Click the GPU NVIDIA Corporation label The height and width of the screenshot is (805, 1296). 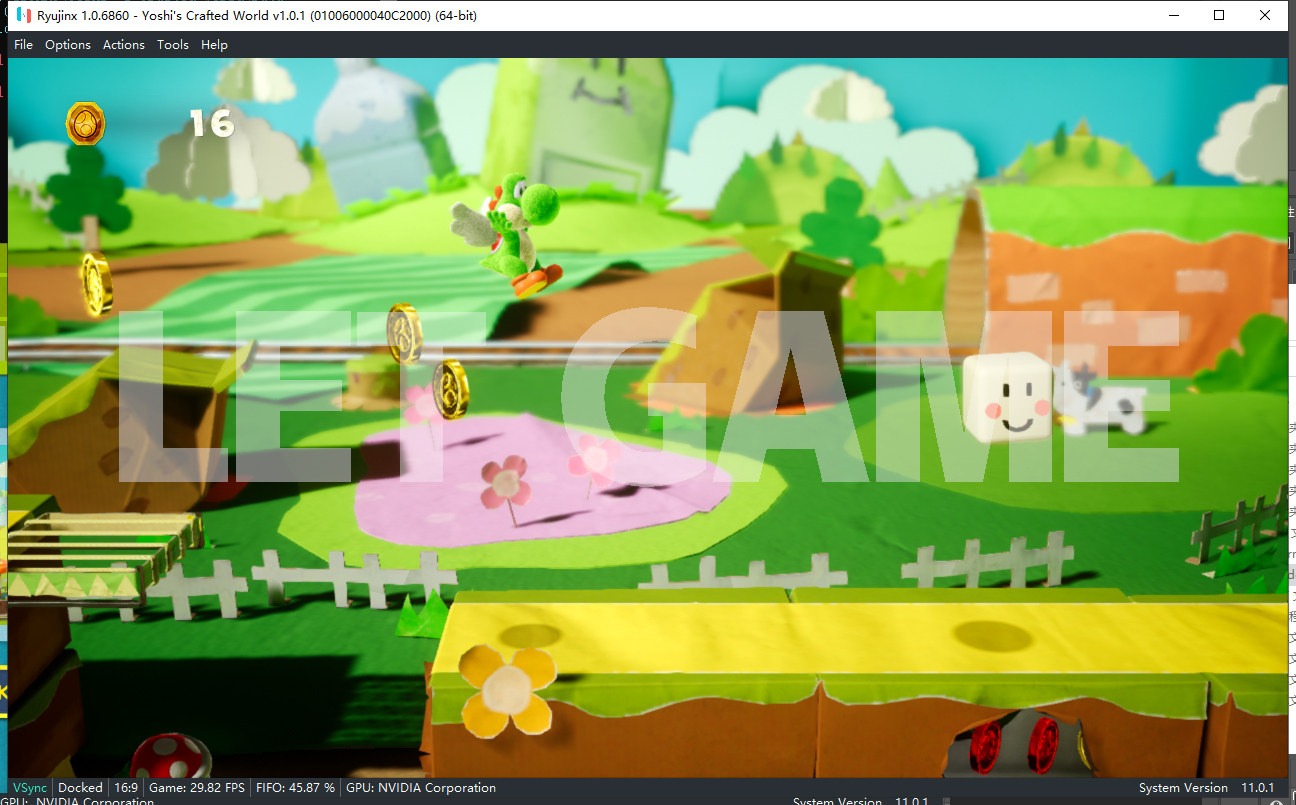(421, 788)
